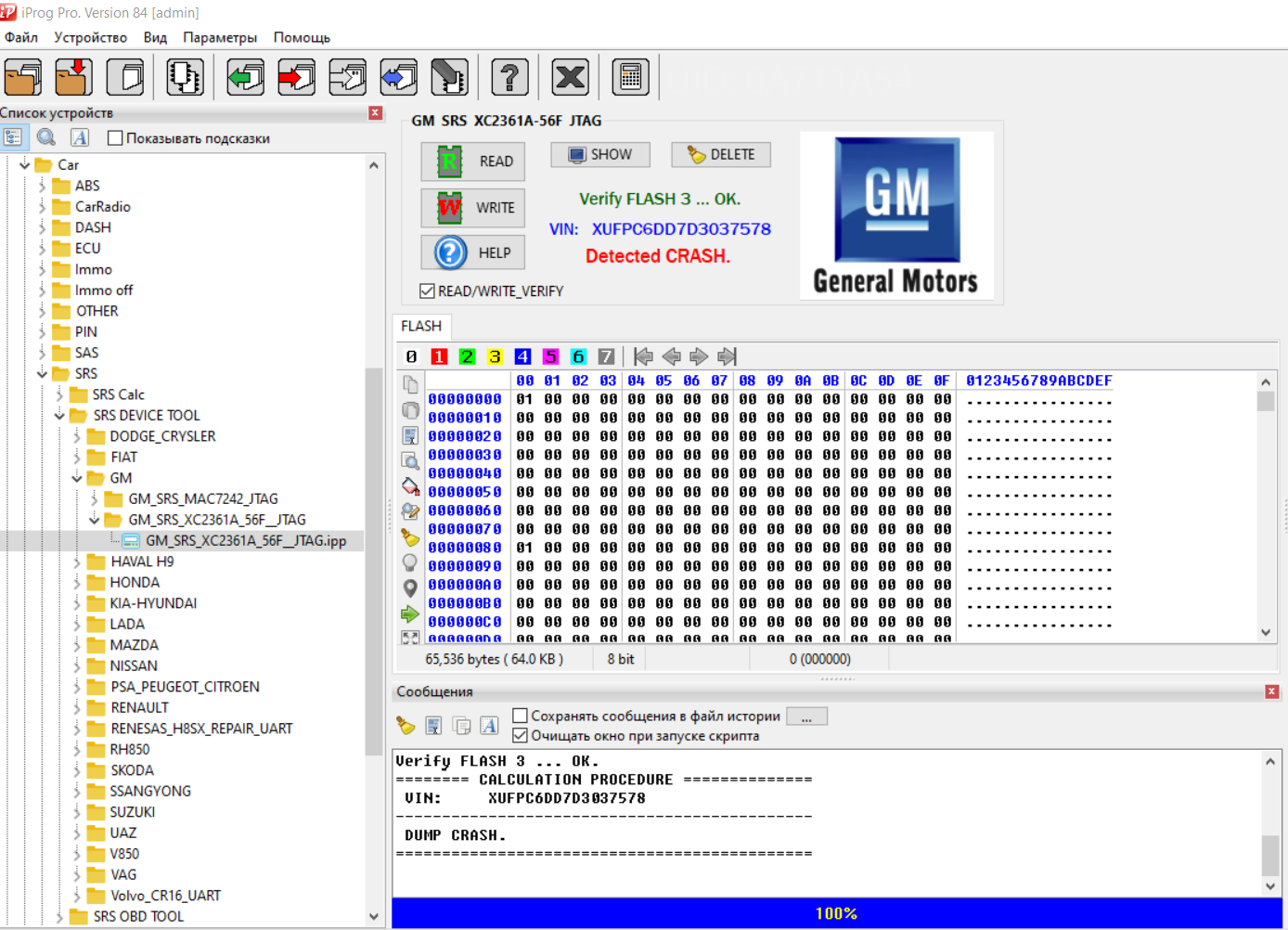Screen dimensions: 1288x930
Task: Collapse the Car tree node
Action: (x=24, y=164)
